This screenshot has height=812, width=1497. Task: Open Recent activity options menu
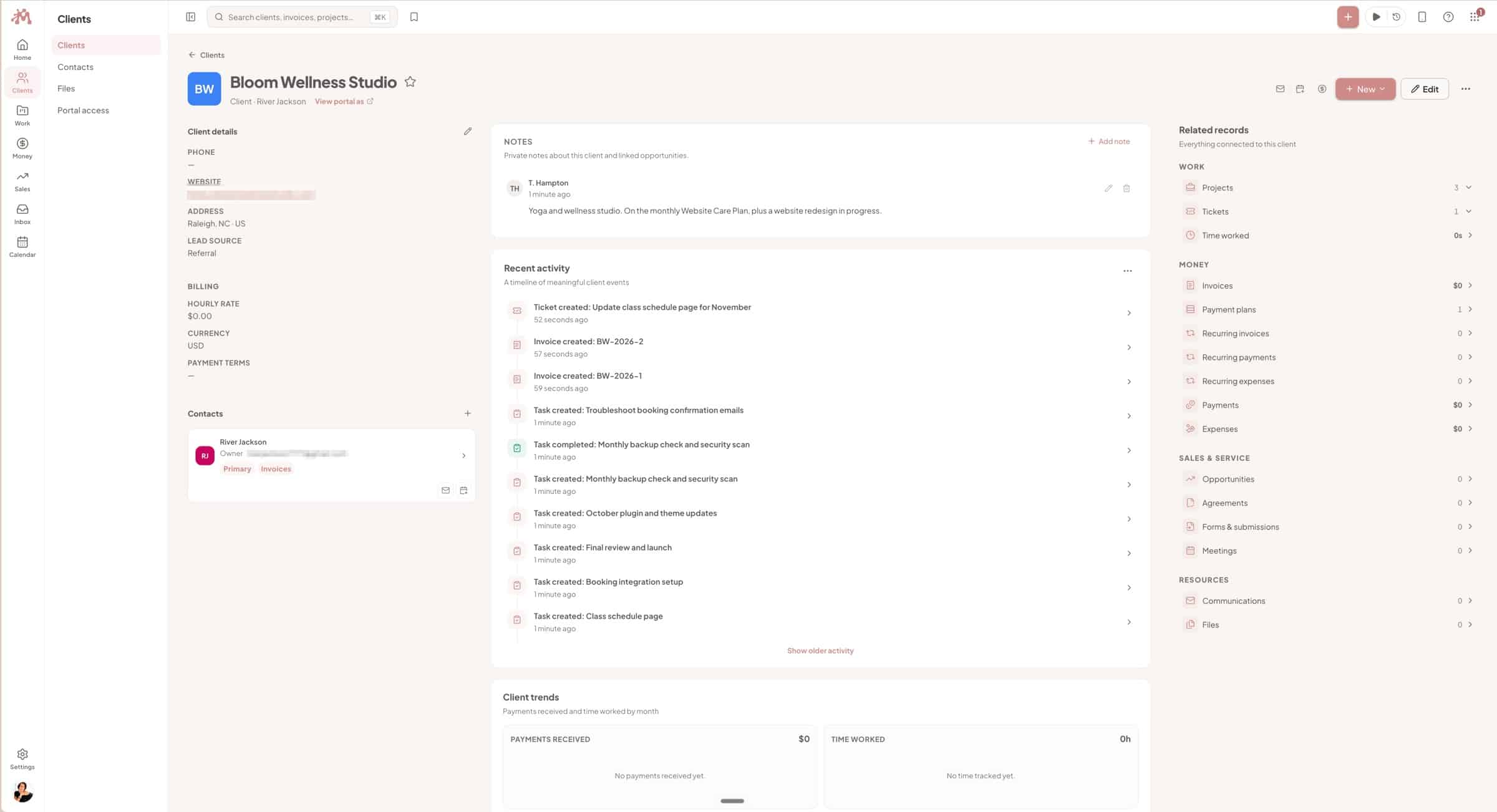click(1128, 271)
